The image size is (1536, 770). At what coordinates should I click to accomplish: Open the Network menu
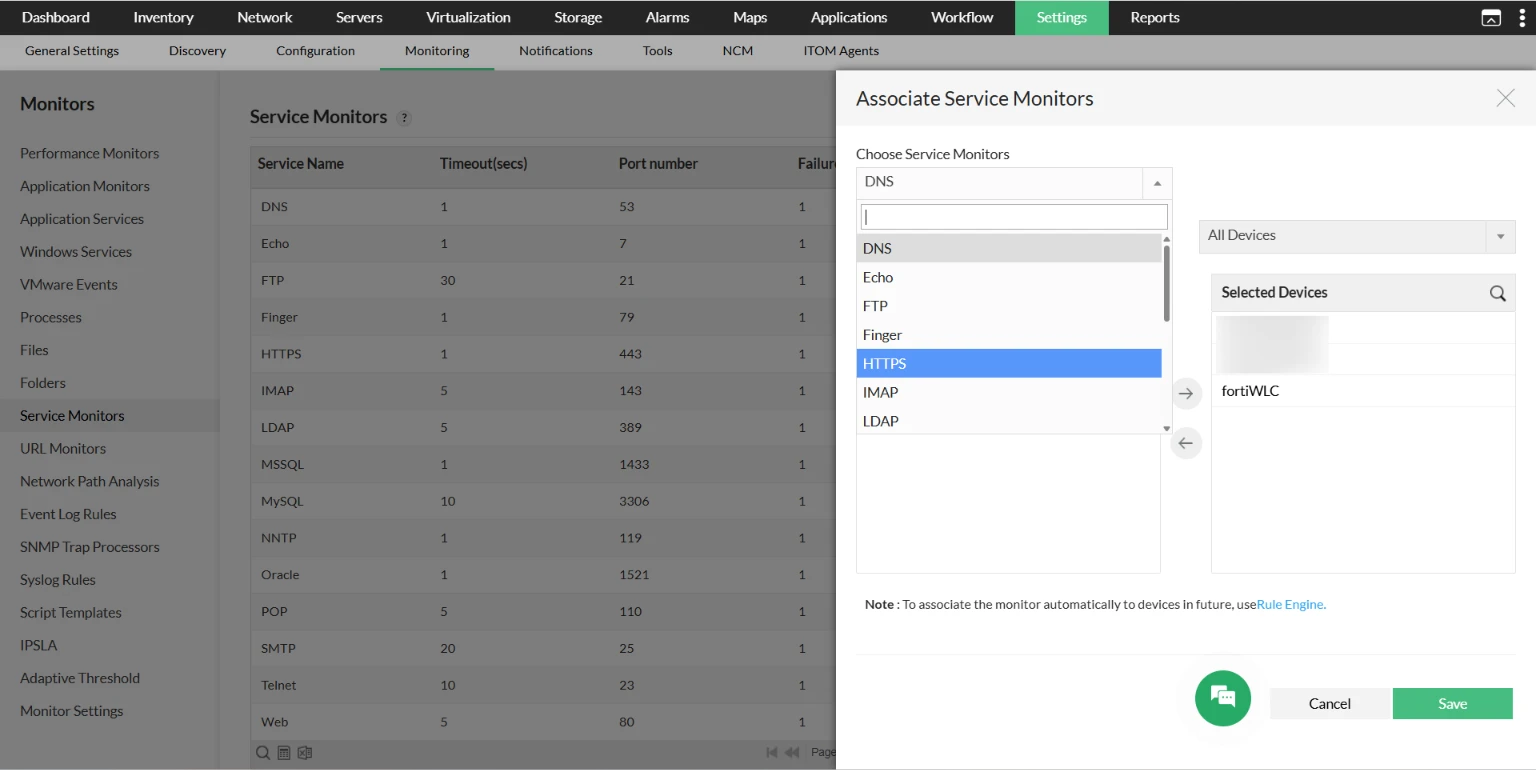[x=265, y=17]
